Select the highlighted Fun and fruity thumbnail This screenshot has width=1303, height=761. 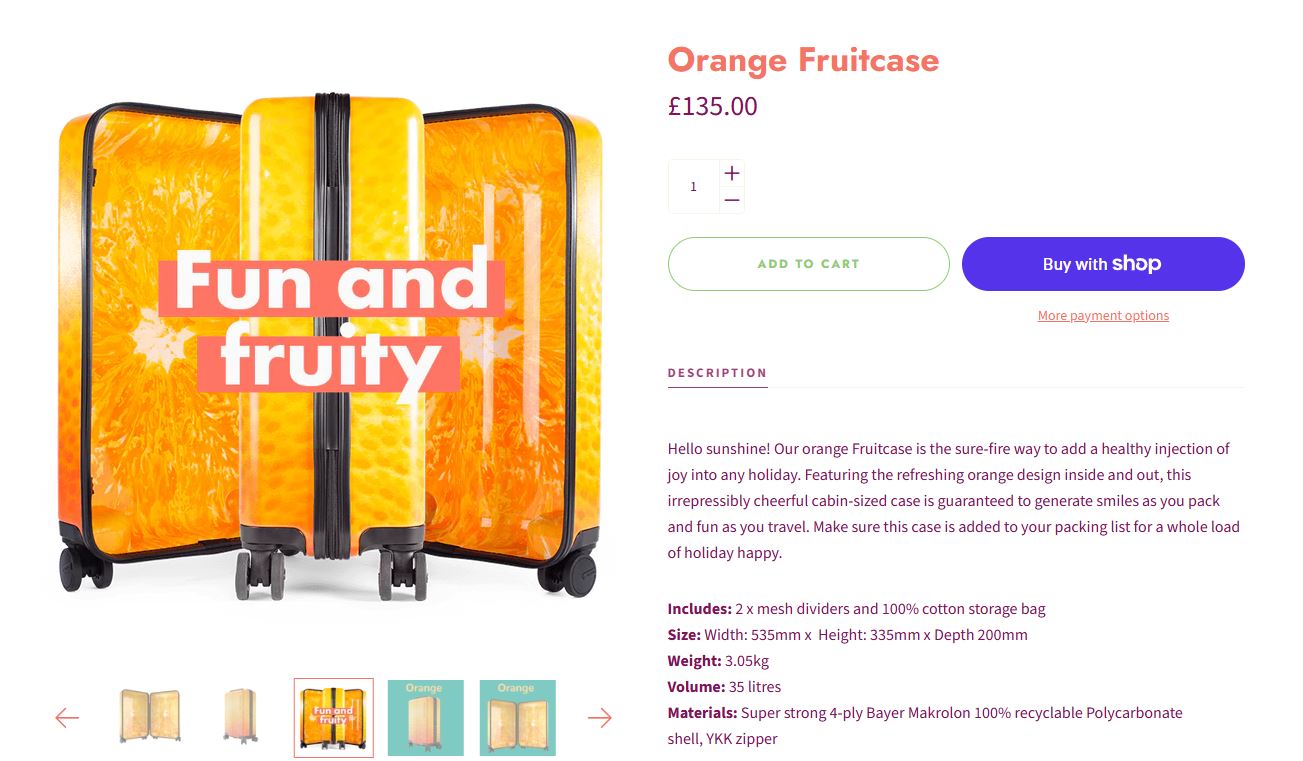(333, 717)
